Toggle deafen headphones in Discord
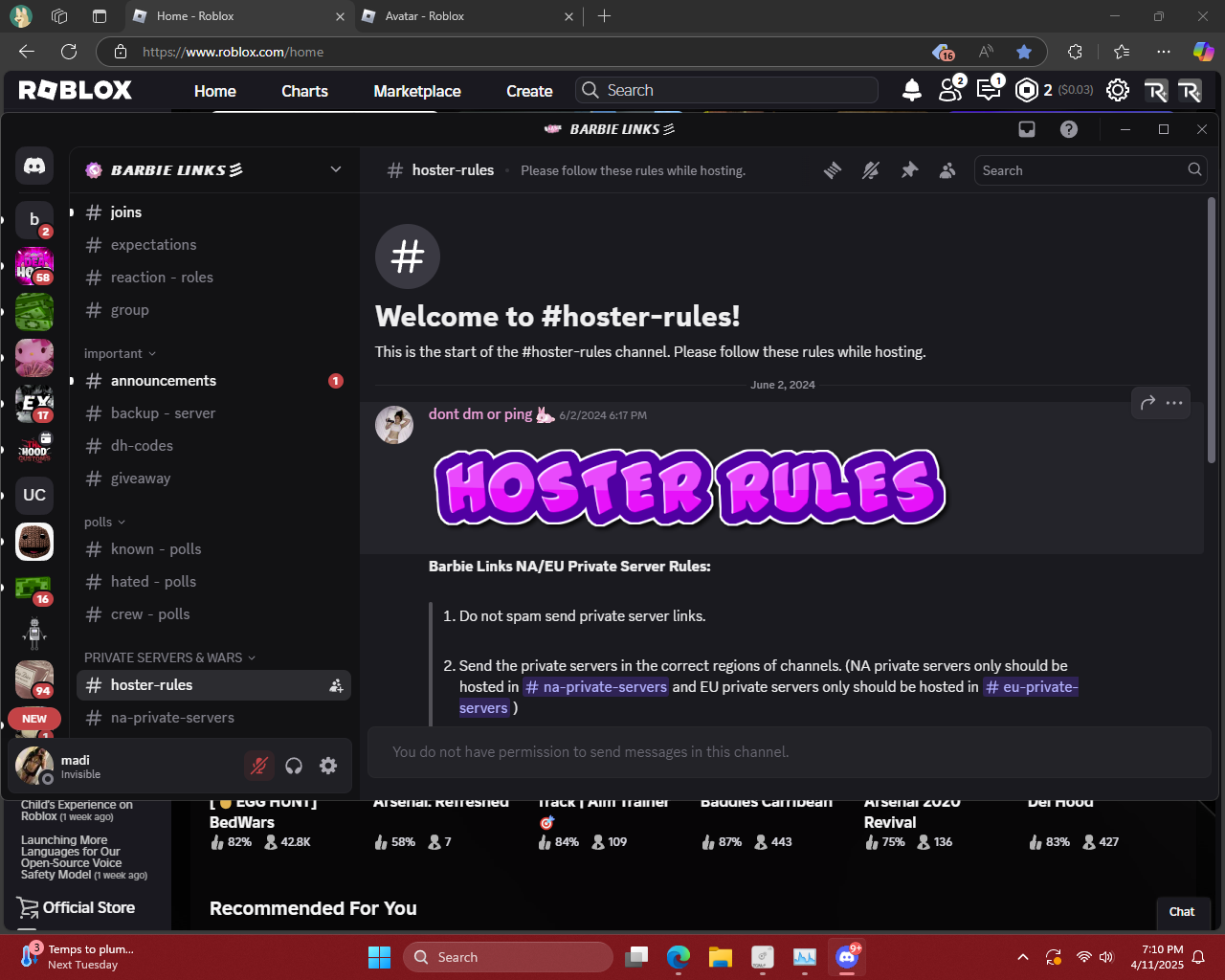The image size is (1225, 980). coord(294,766)
